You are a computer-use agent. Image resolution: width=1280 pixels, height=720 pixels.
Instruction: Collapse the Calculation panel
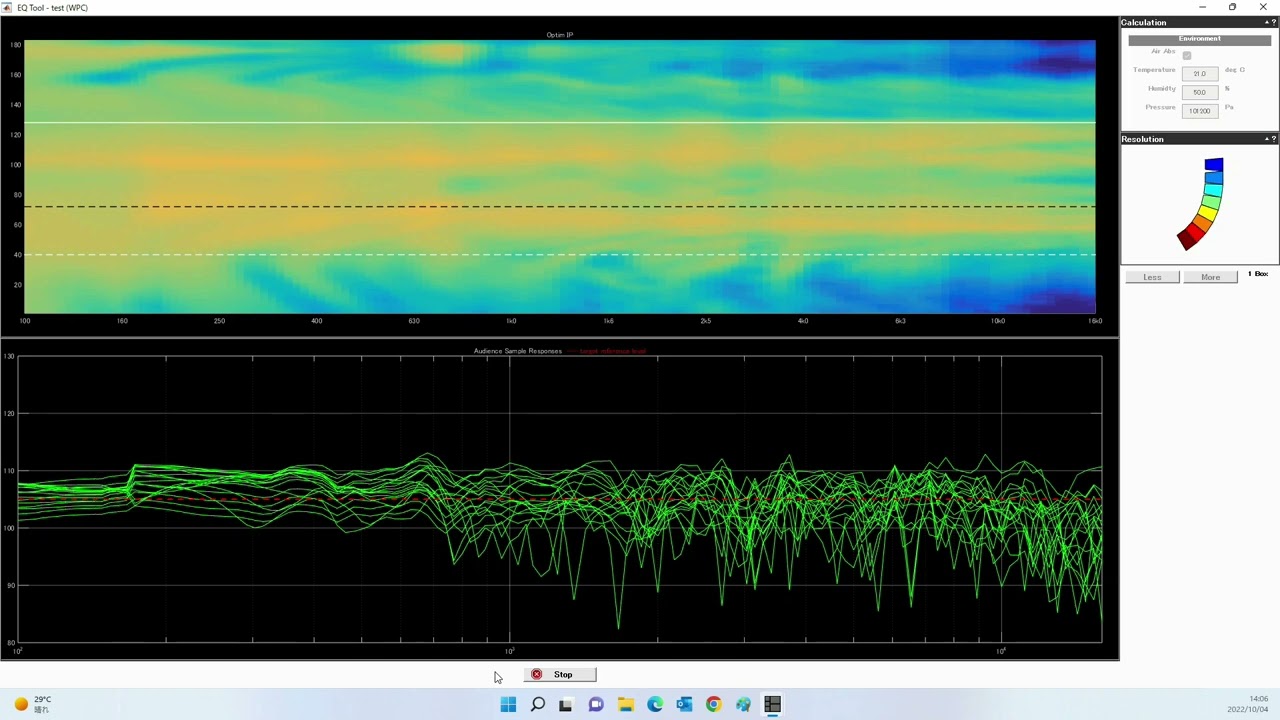click(1267, 22)
